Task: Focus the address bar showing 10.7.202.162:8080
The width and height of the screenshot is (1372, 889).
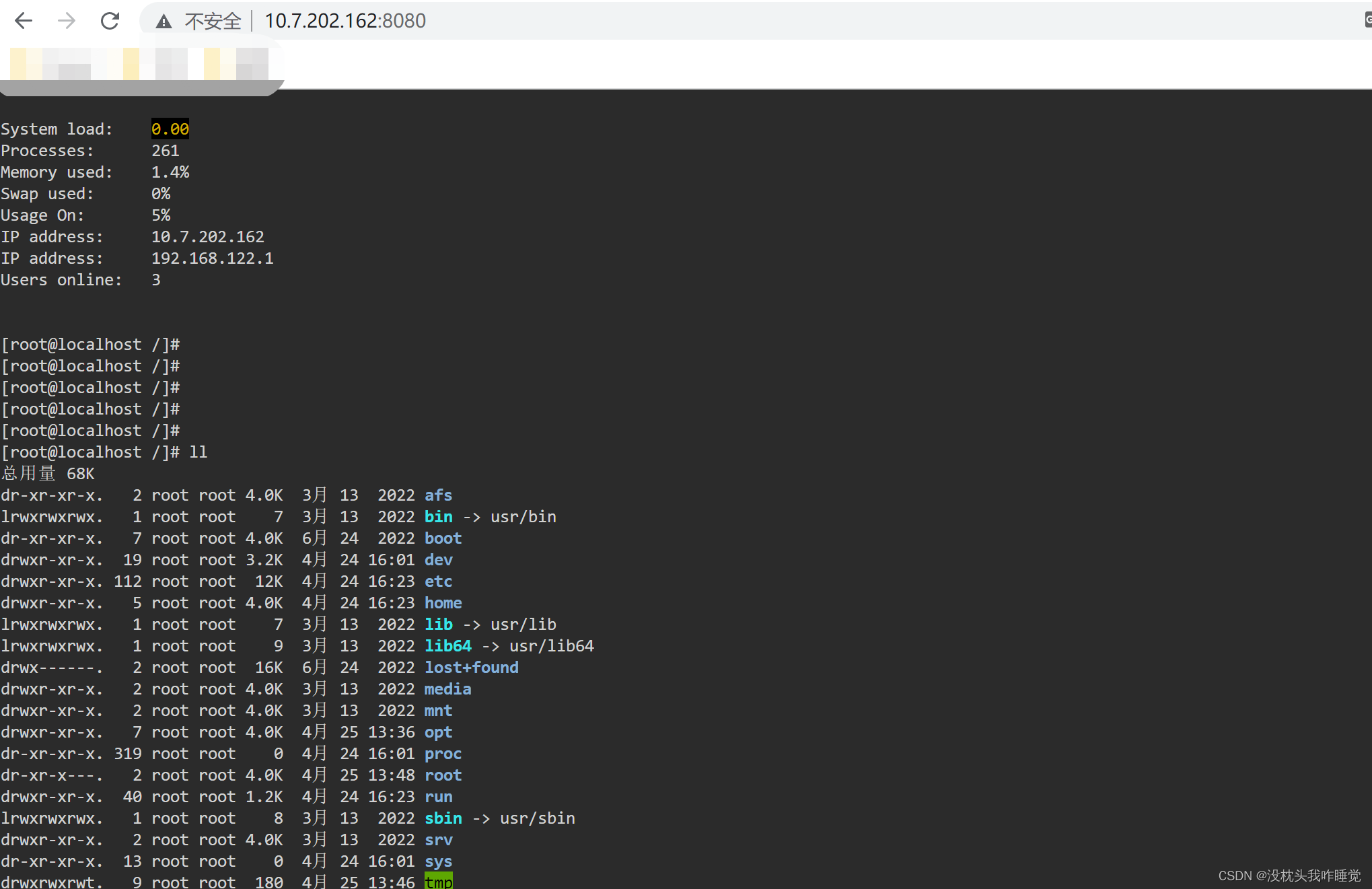Action: pos(345,21)
